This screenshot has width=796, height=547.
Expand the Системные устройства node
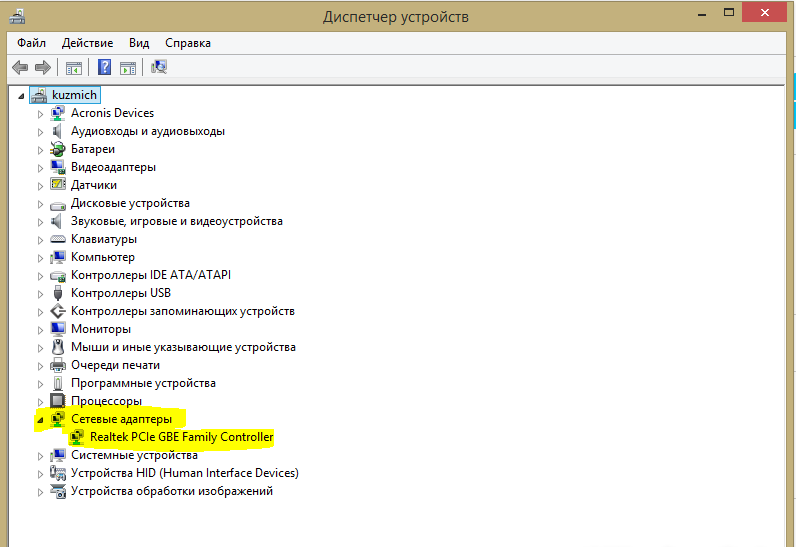pos(40,456)
